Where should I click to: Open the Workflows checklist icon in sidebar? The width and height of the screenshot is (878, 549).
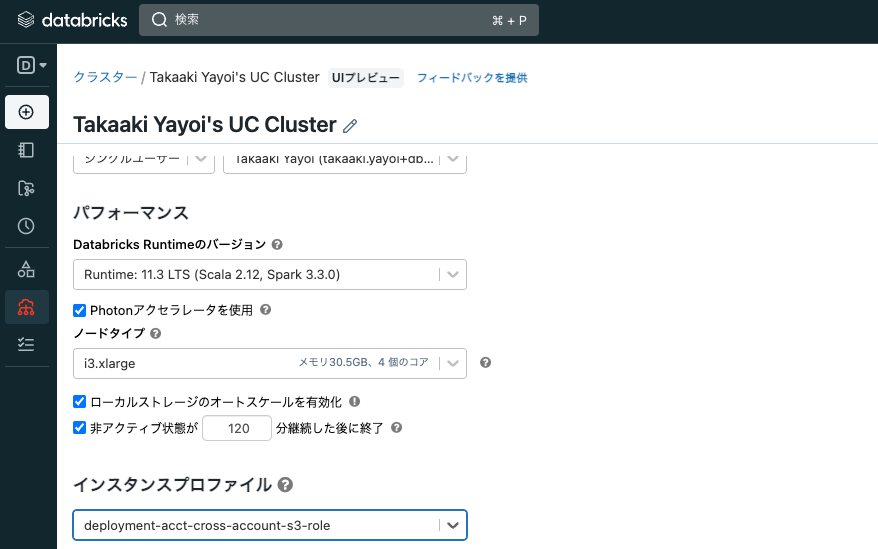pyautogui.click(x=26, y=344)
